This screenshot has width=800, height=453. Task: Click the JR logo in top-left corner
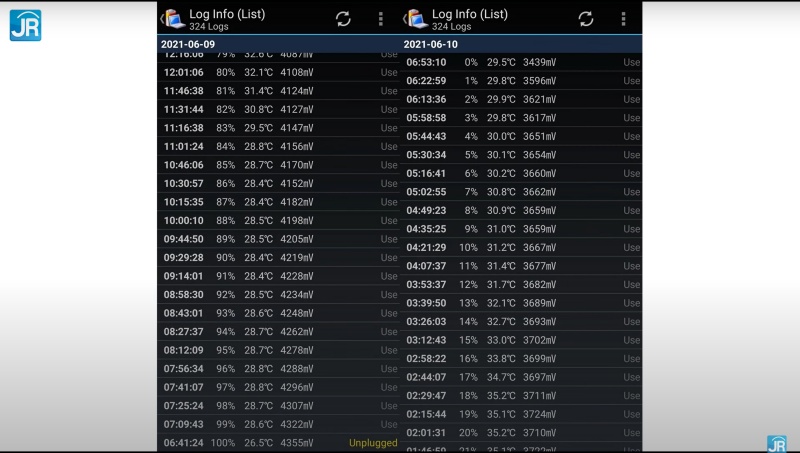click(x=25, y=25)
